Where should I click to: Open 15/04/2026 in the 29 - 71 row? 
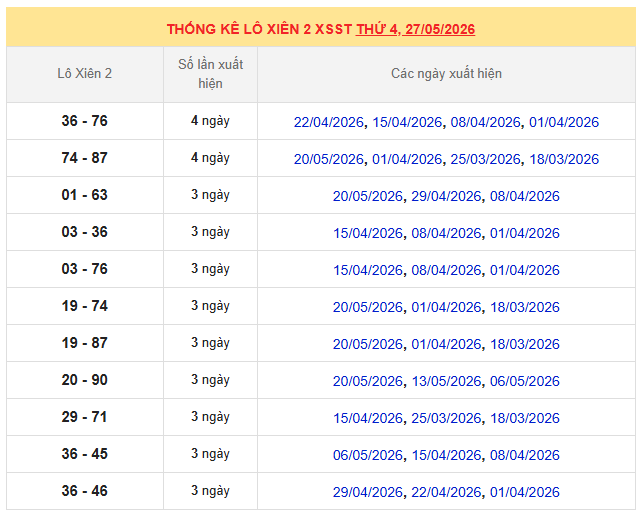click(368, 418)
